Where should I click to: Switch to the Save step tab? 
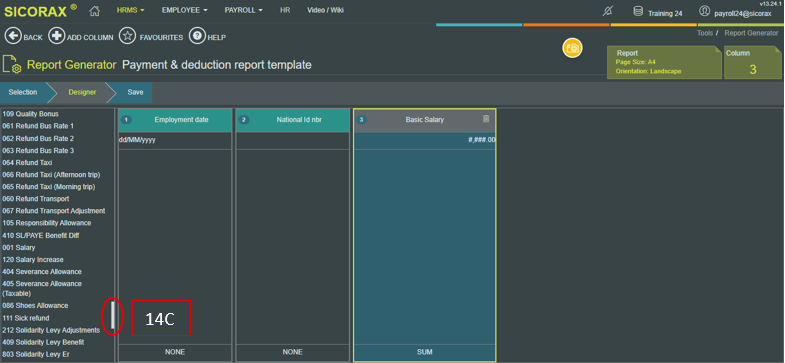point(135,93)
